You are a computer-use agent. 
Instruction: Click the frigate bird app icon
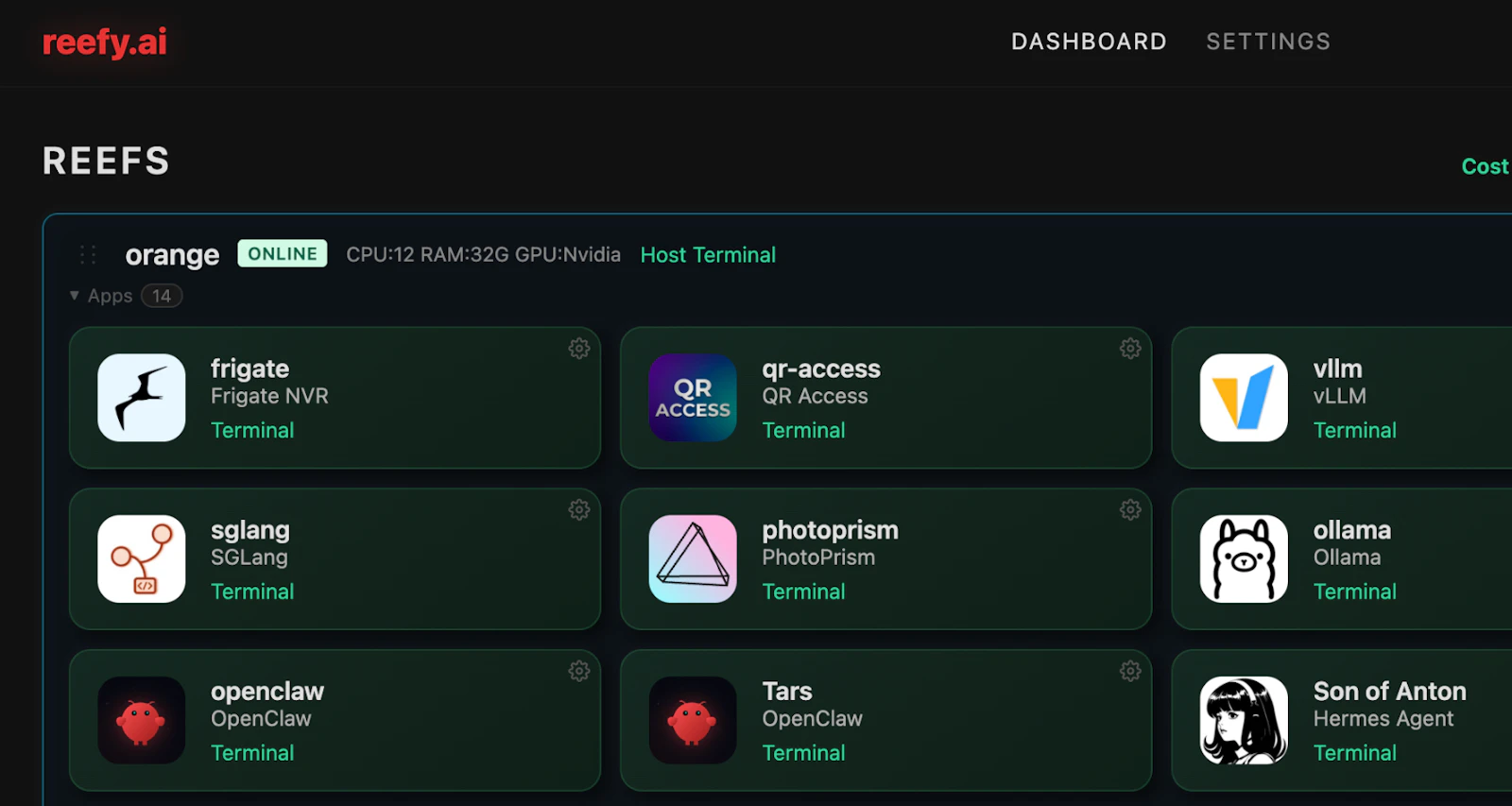click(142, 398)
